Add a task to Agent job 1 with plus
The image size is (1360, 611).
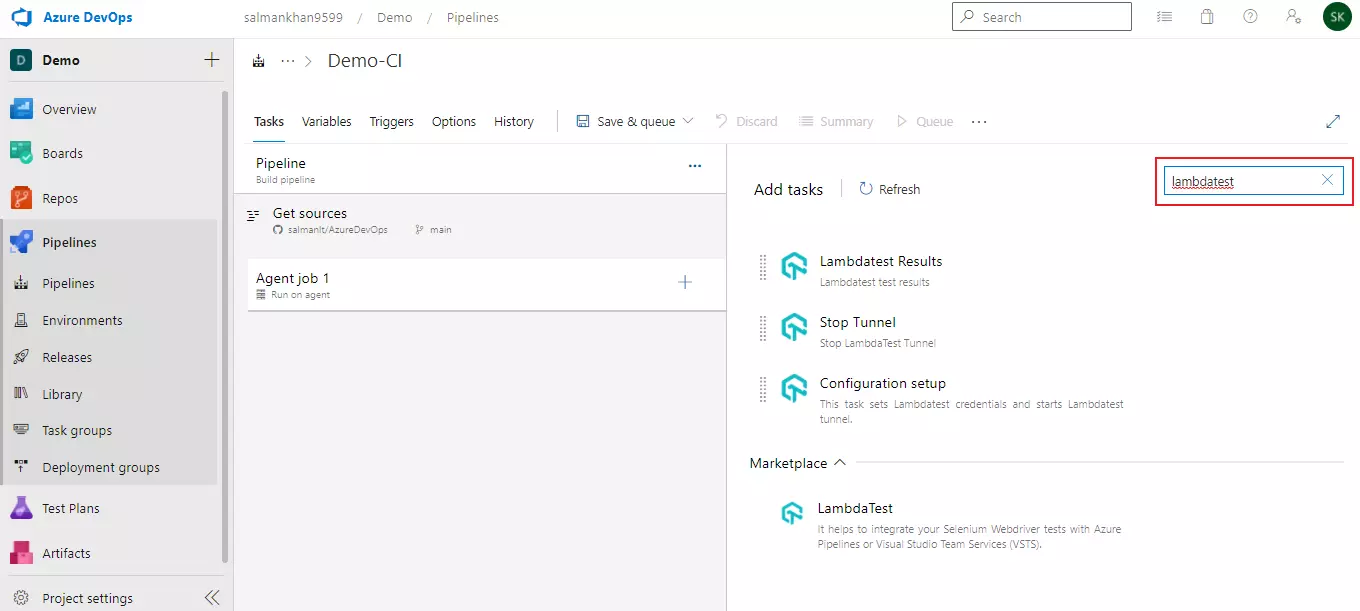pos(685,282)
